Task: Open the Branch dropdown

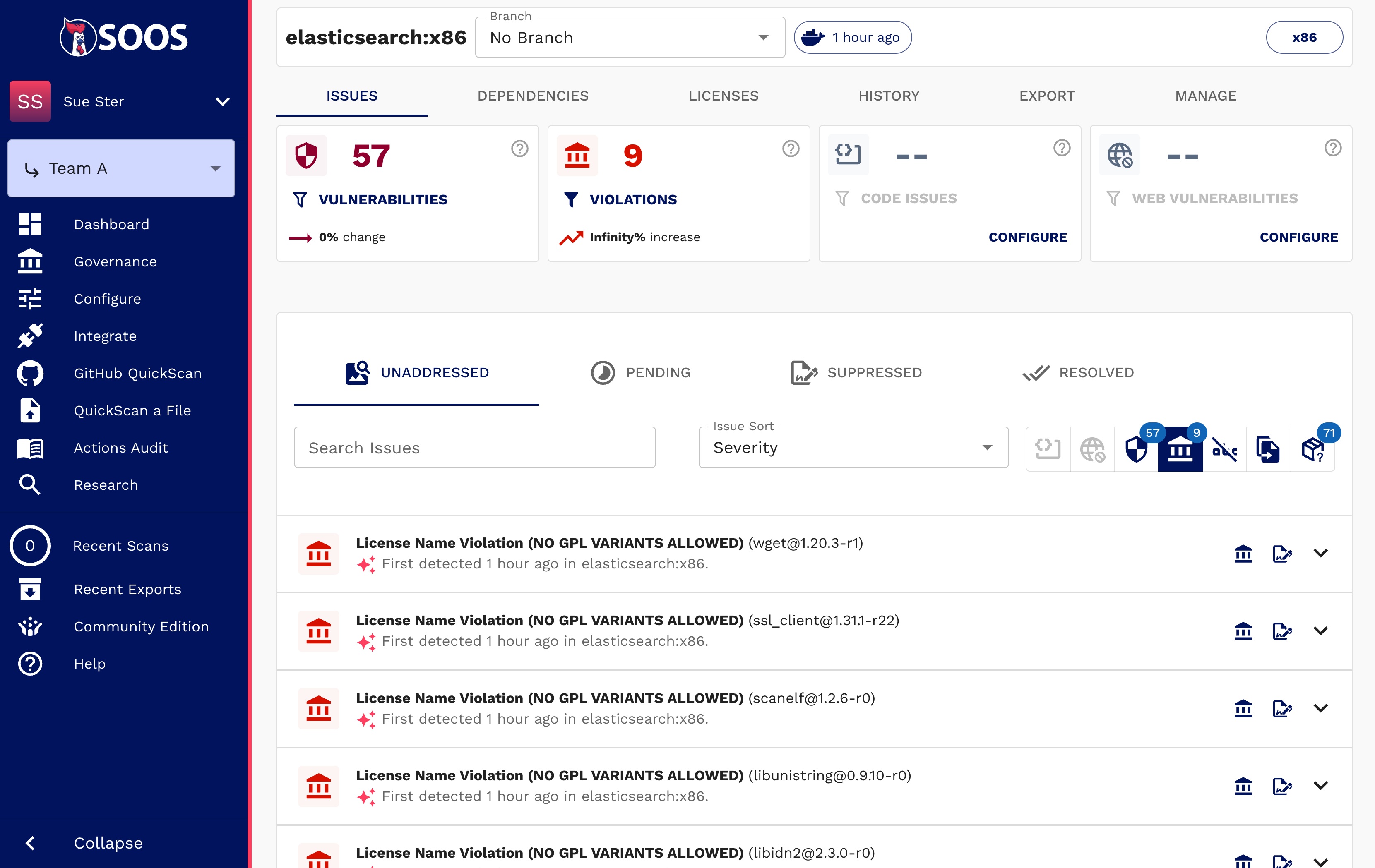Action: 630,37
